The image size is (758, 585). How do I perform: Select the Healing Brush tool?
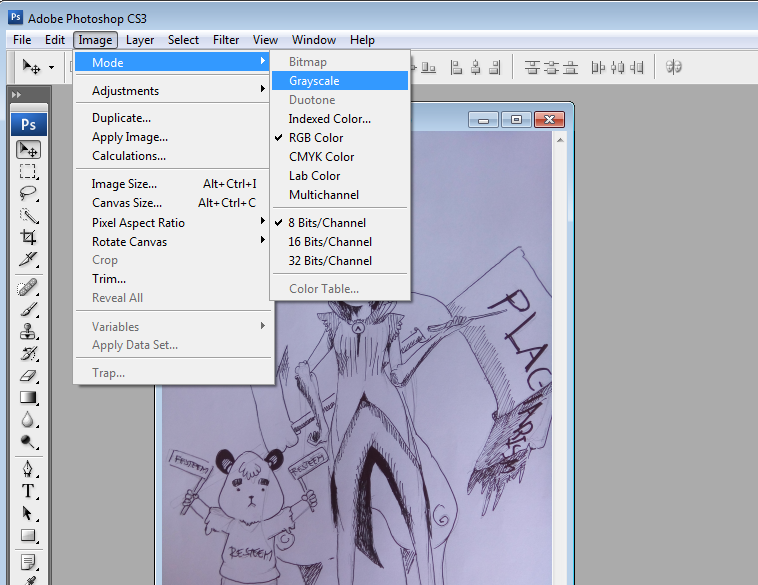(28, 287)
